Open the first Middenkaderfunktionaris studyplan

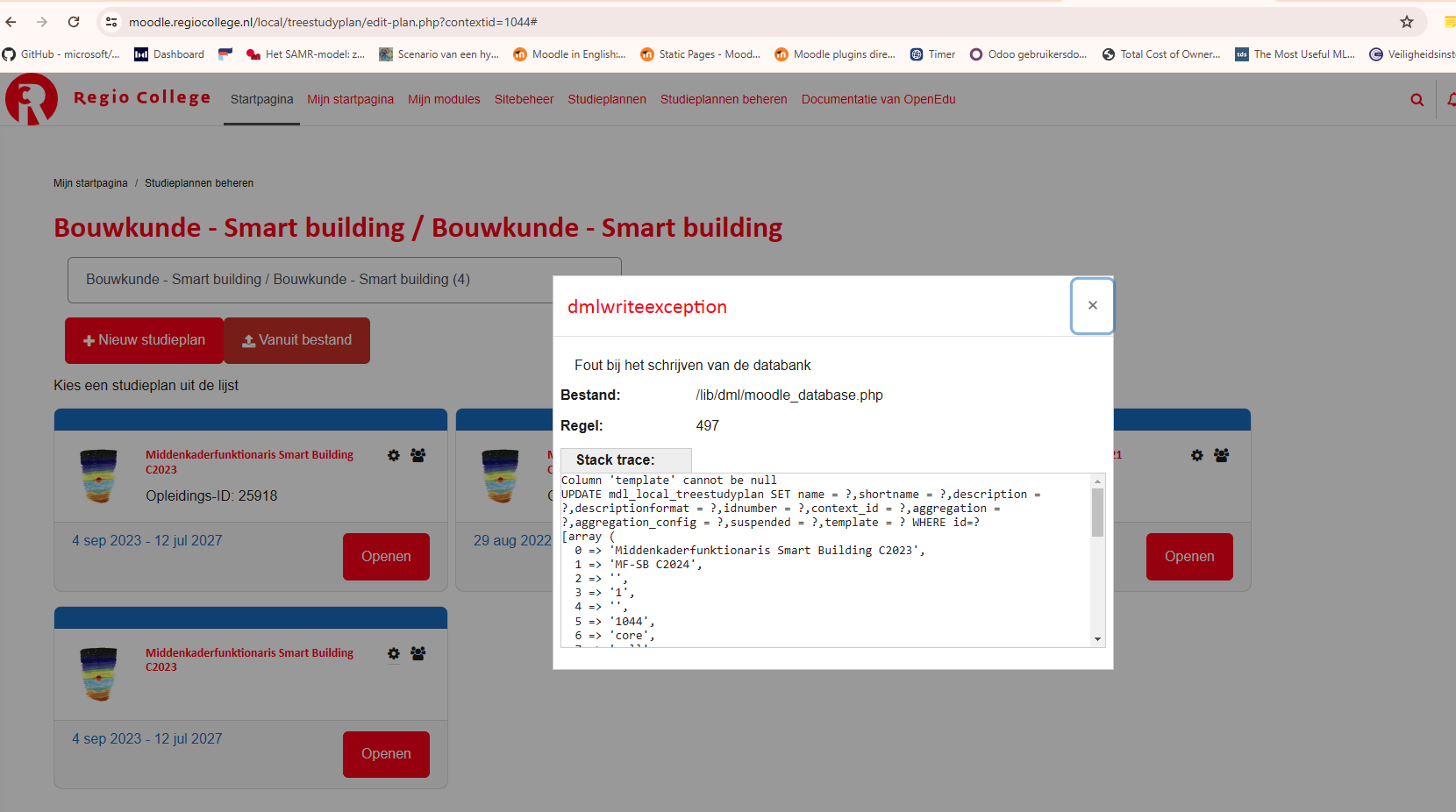(x=386, y=557)
